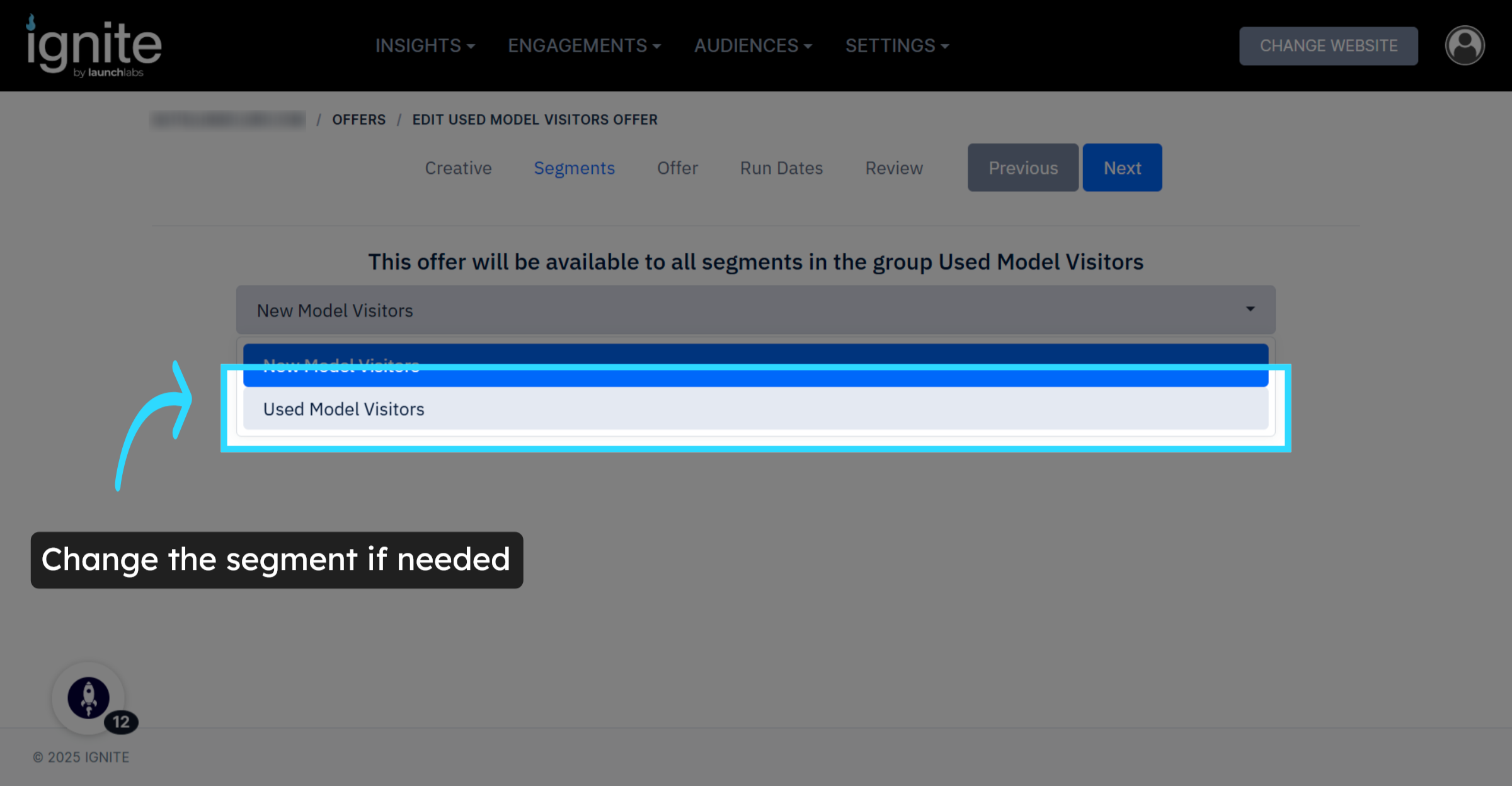Navigate to Offers via the breadcrumb link

point(358,119)
